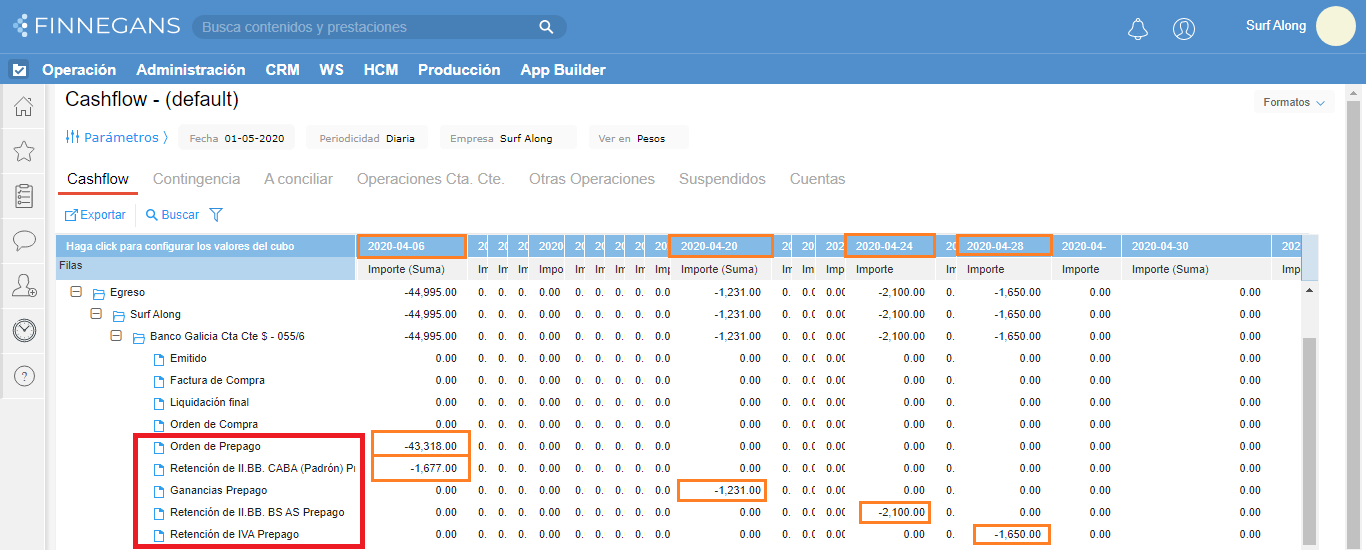Switch to the Contingencia tab

[x=196, y=179]
